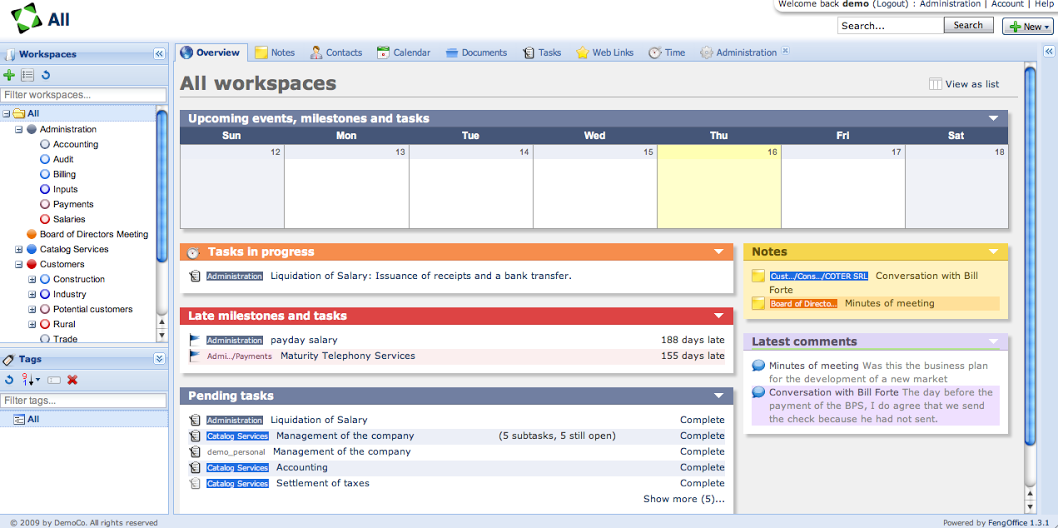Collapse the Tags panel
1058x528 pixels.
[159, 359]
